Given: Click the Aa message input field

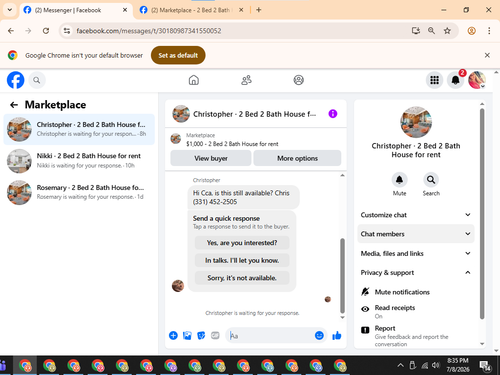Looking at the screenshot, I should tap(270, 335).
